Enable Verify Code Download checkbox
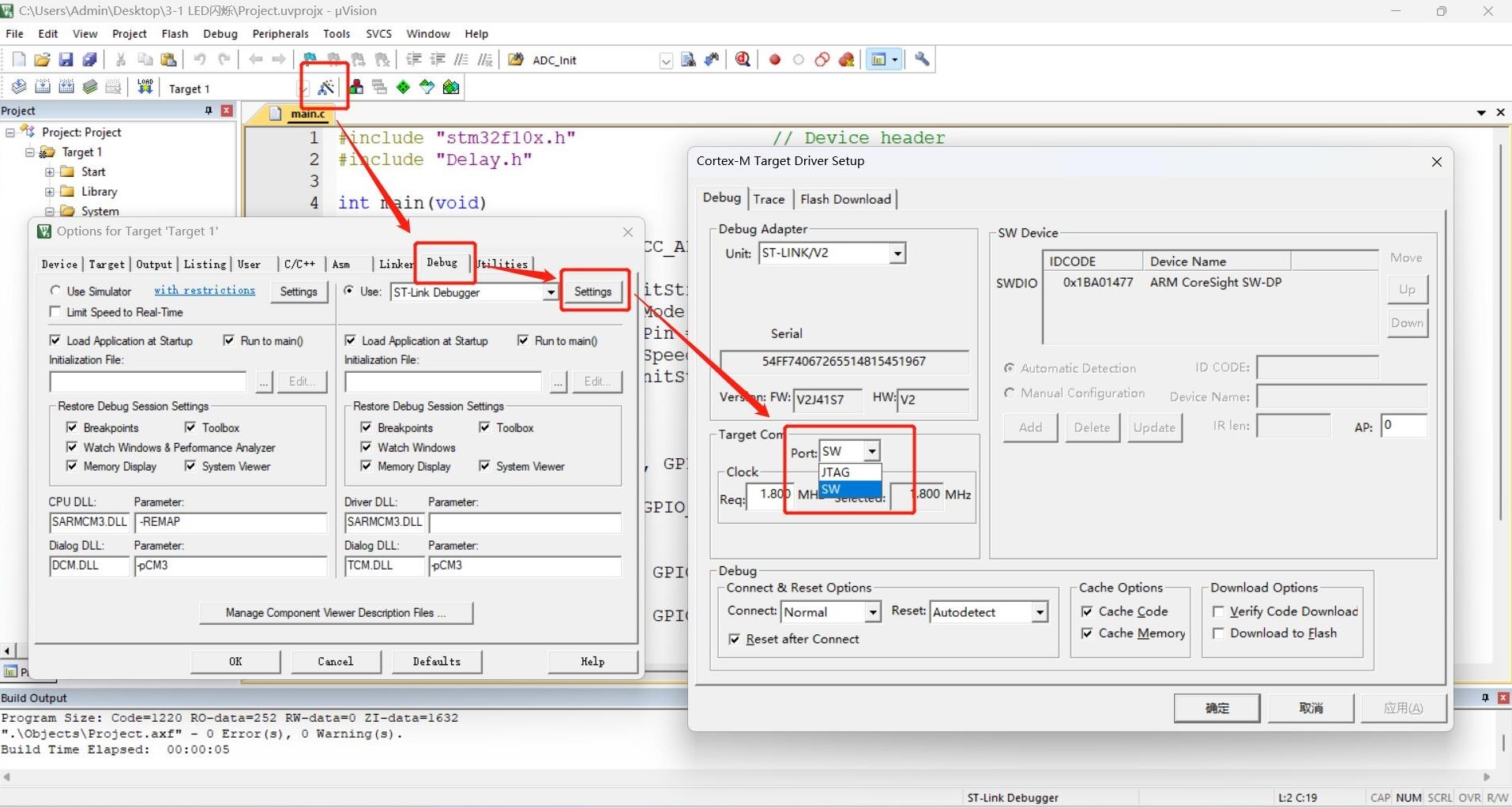1512x808 pixels. [x=1218, y=611]
